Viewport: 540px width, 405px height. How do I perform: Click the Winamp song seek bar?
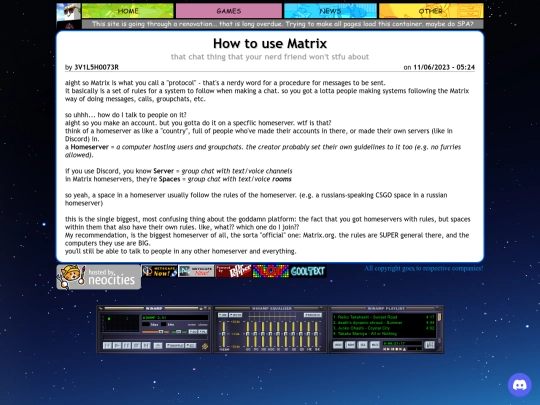coord(155,337)
